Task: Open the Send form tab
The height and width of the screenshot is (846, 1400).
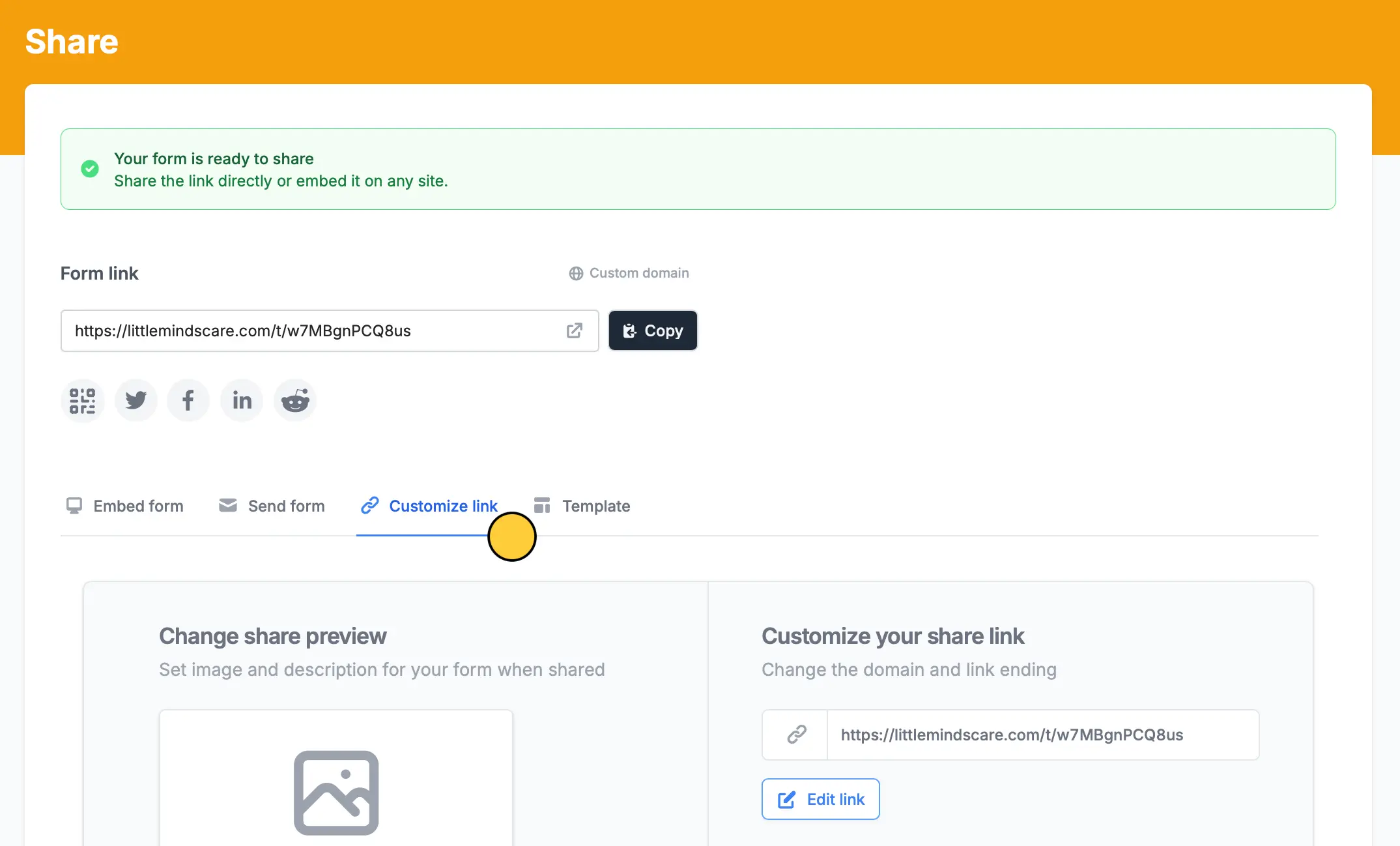Action: (272, 506)
